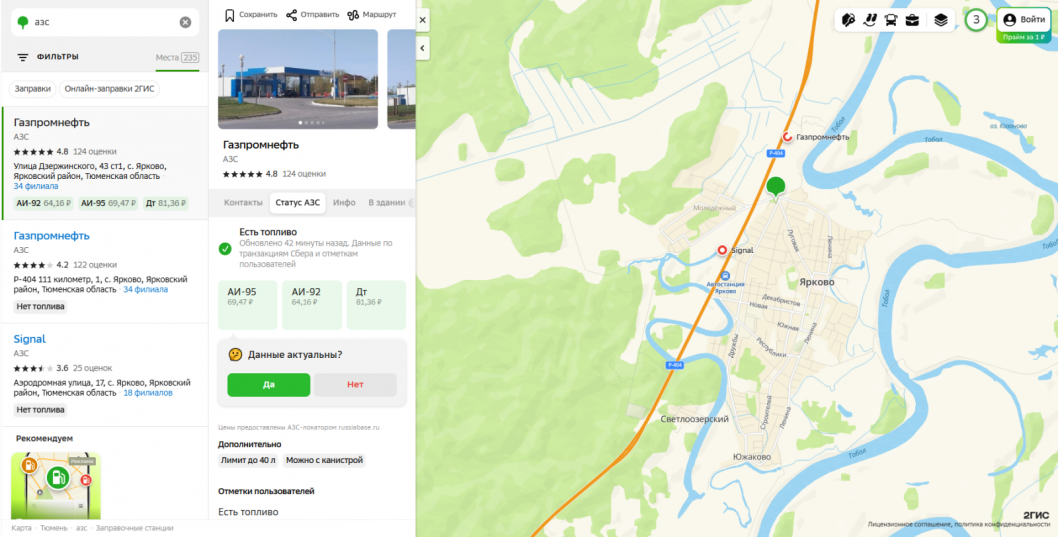Switch to the Контакты tab

point(243,202)
